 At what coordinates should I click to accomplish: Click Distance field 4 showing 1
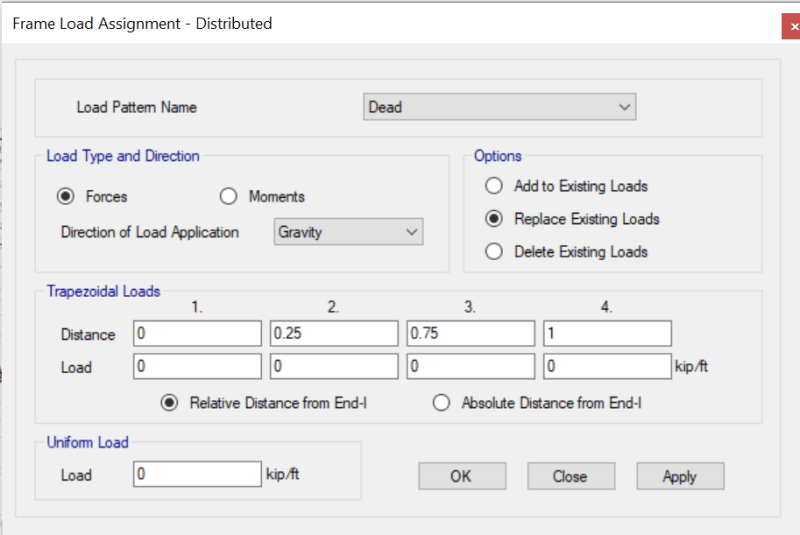click(x=608, y=334)
